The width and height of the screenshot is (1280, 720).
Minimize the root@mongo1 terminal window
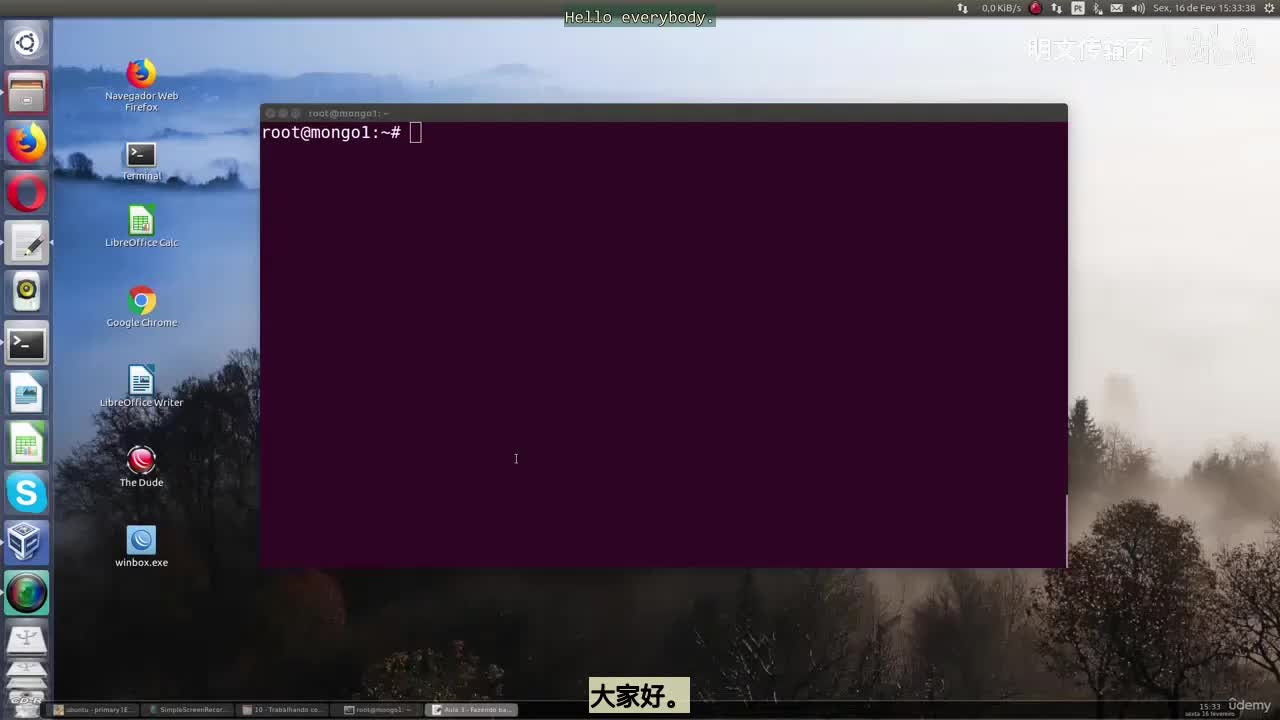[283, 113]
